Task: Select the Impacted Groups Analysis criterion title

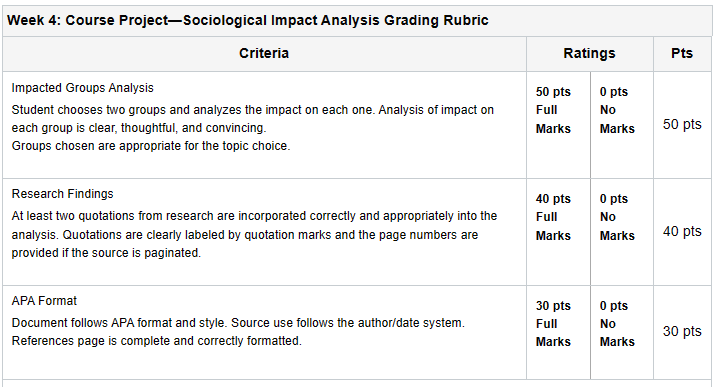Action: (83, 88)
